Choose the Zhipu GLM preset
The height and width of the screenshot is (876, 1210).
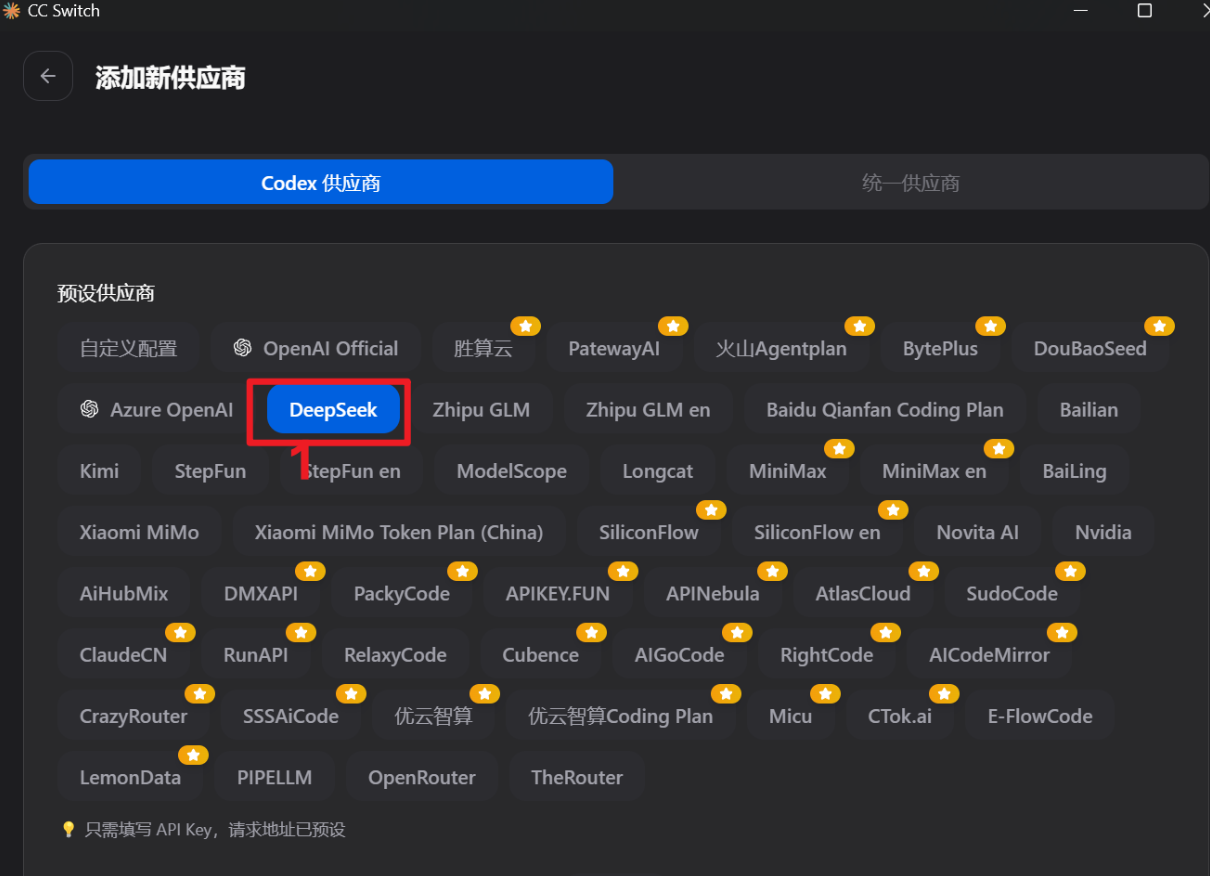point(481,409)
